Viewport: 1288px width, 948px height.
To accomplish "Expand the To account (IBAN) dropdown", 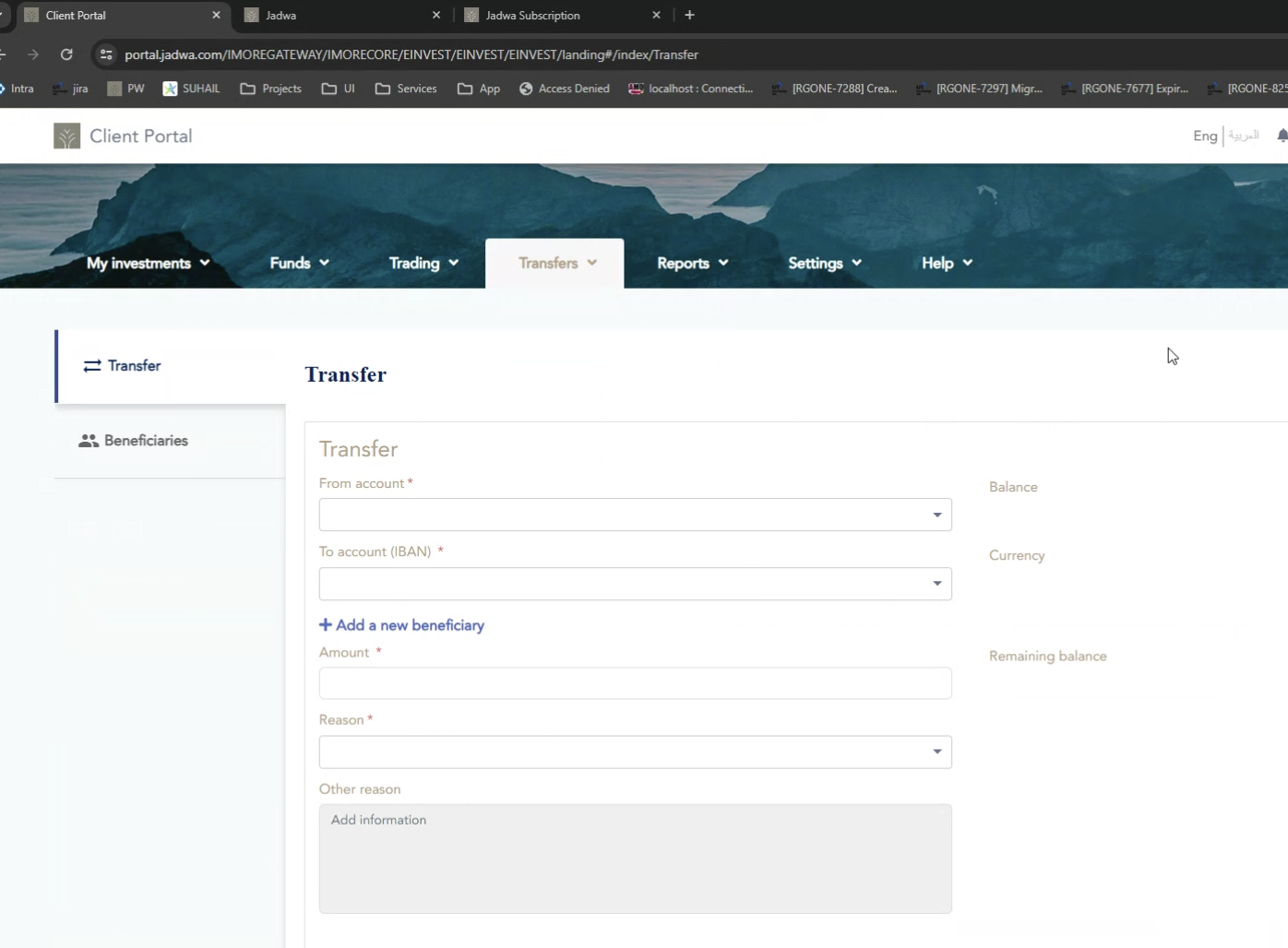I will point(635,584).
